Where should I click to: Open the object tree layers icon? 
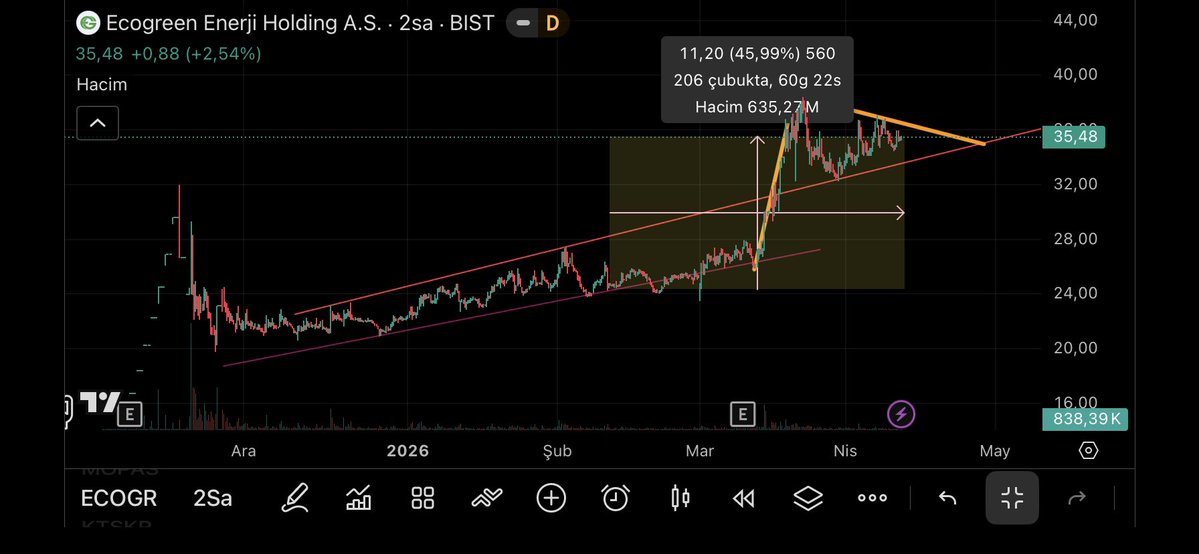click(x=807, y=498)
